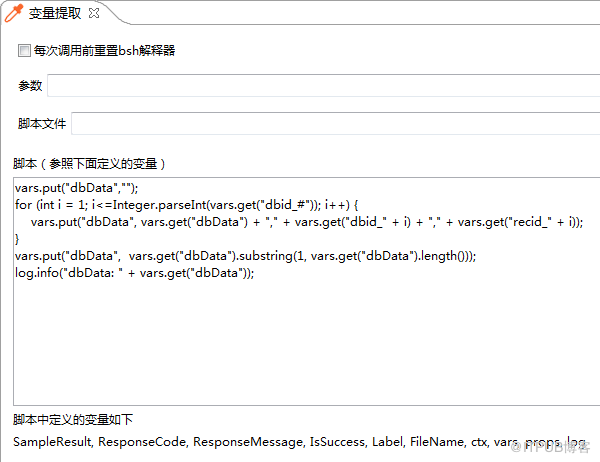Click the 参数 input field
This screenshot has width=600, height=462.
pos(323,85)
